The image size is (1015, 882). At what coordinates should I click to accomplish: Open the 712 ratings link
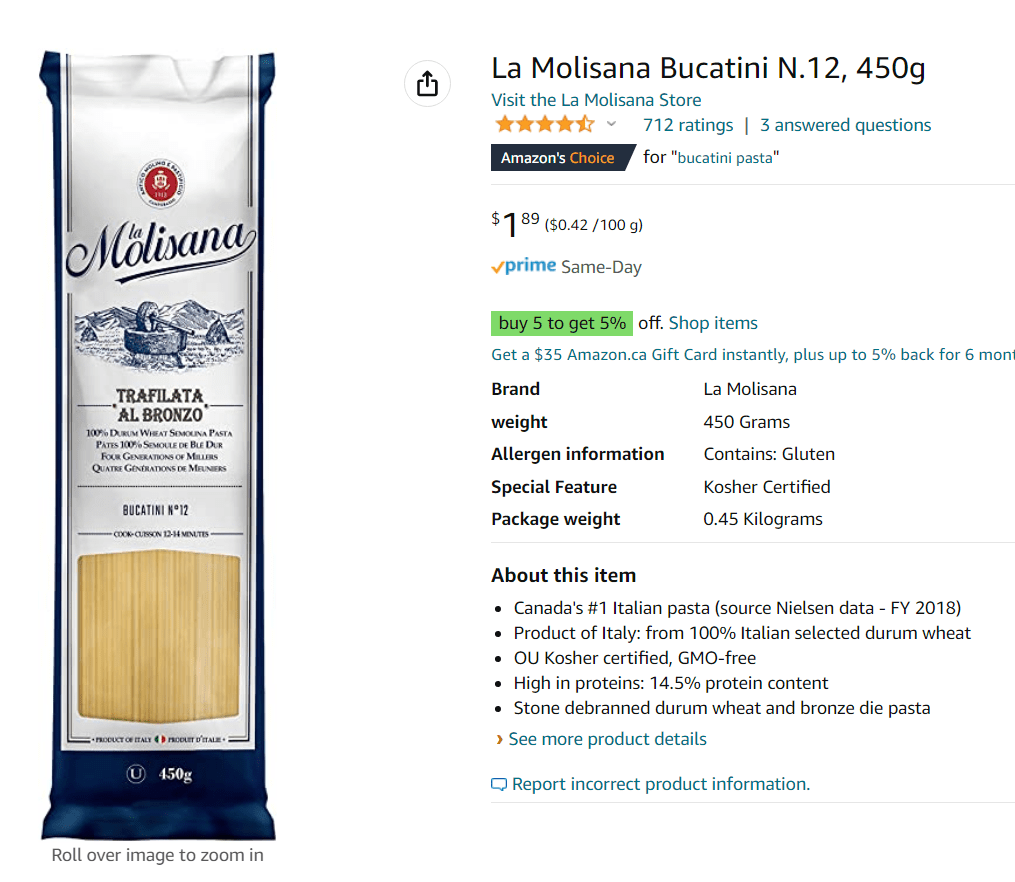click(687, 125)
